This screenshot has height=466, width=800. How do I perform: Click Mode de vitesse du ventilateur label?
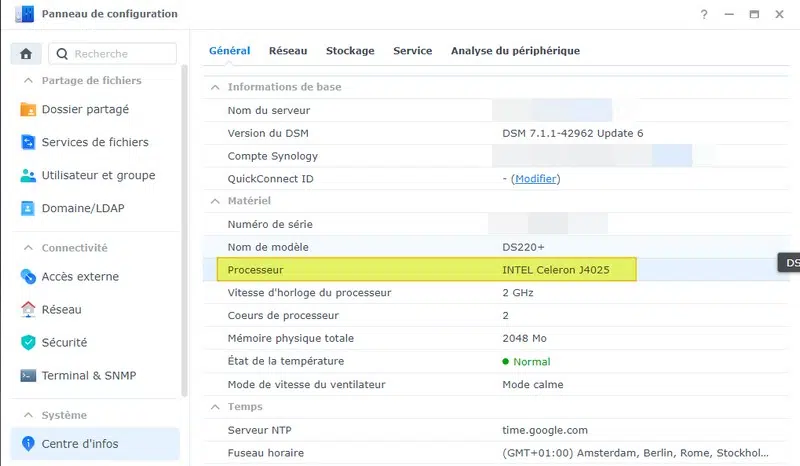(306, 384)
